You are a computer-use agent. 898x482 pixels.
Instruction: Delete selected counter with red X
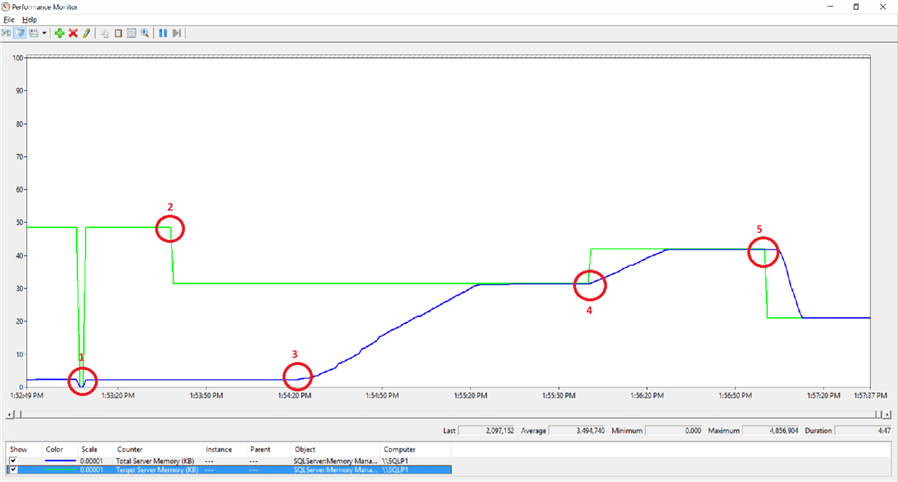(73, 33)
